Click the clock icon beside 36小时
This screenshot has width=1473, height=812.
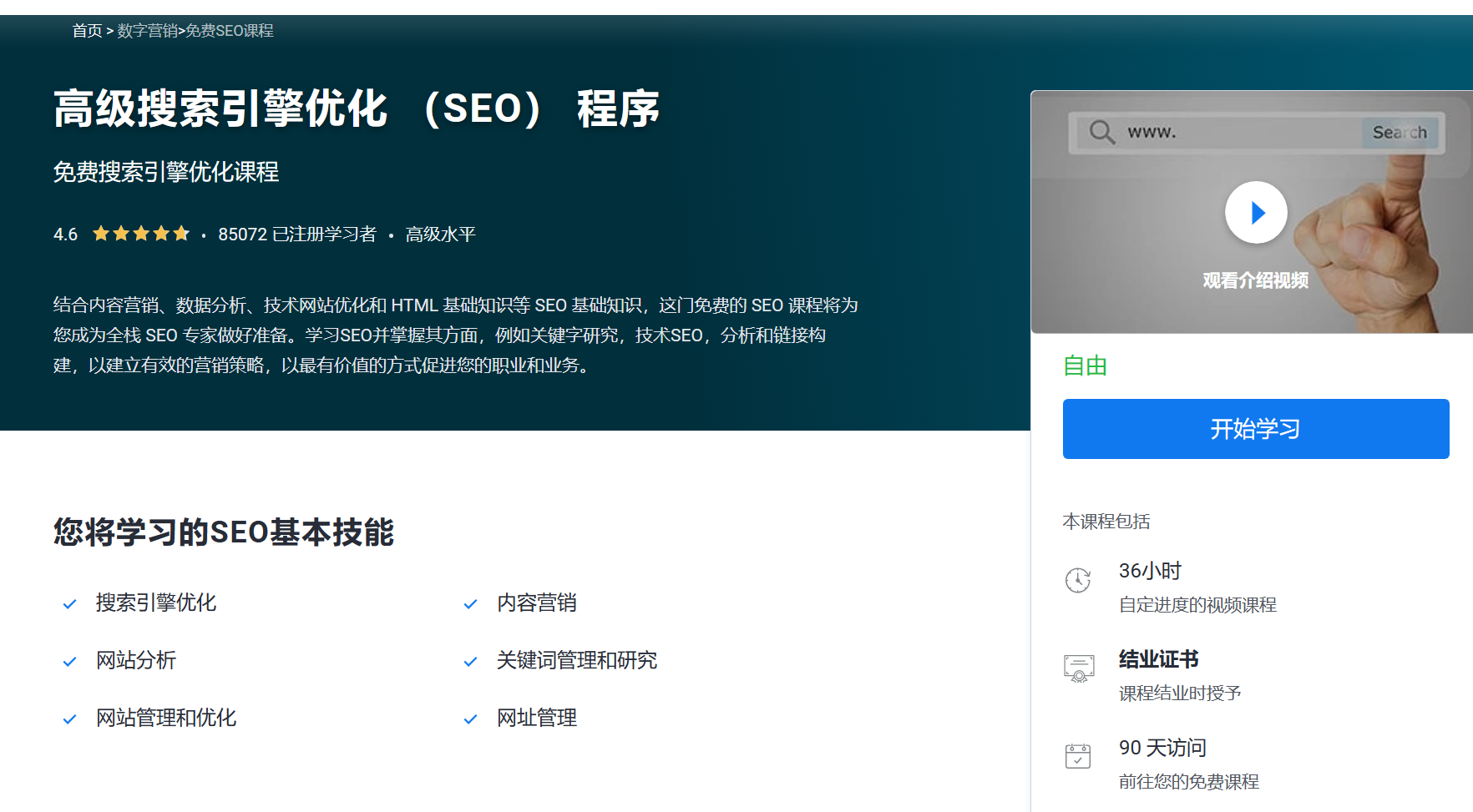(1078, 580)
